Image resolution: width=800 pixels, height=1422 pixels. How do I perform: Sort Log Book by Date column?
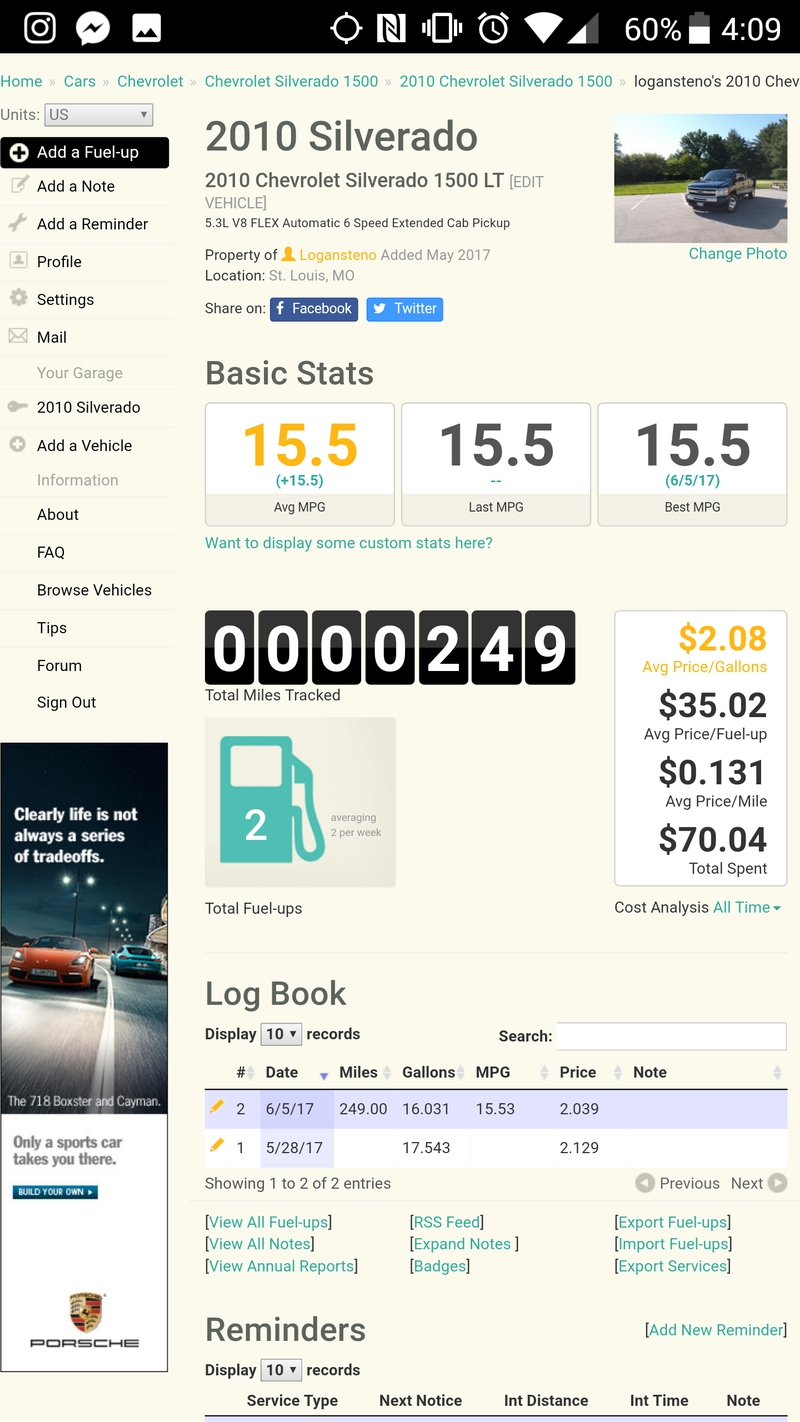click(x=296, y=1072)
